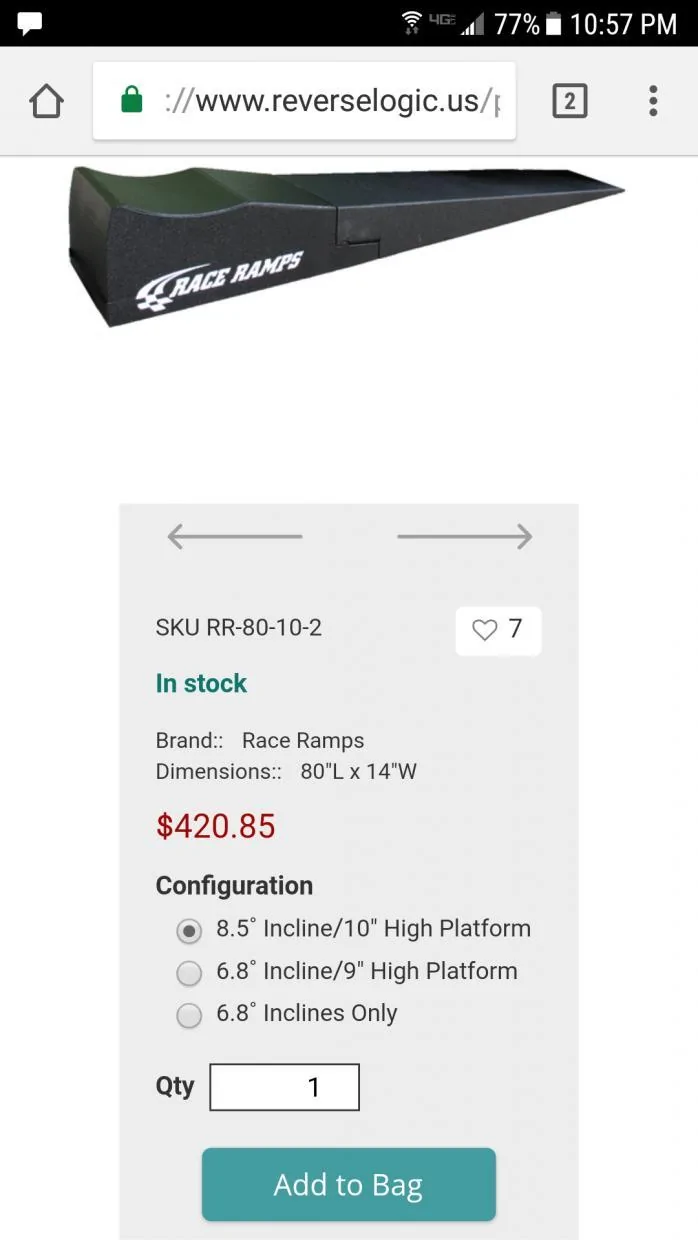Tap the 10:57 PM clock in status bar
The height and width of the screenshot is (1240, 698).
pos(624,23)
